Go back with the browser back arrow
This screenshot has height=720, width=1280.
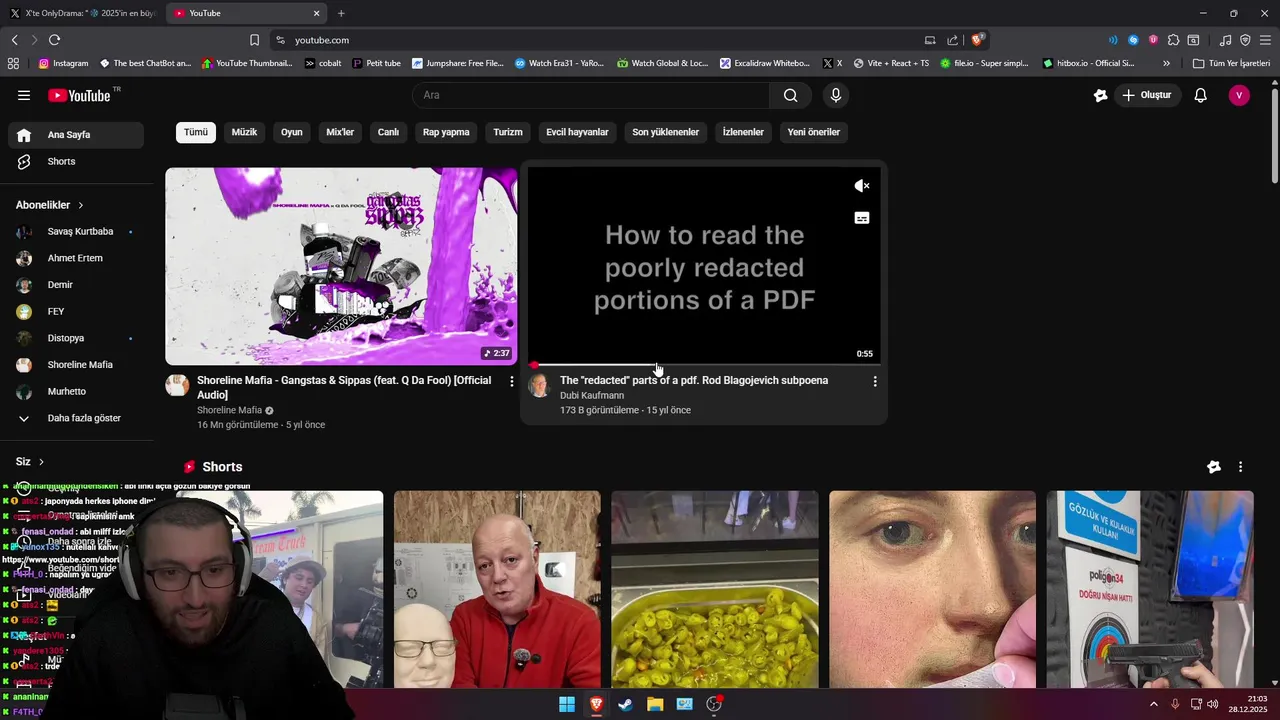14,40
